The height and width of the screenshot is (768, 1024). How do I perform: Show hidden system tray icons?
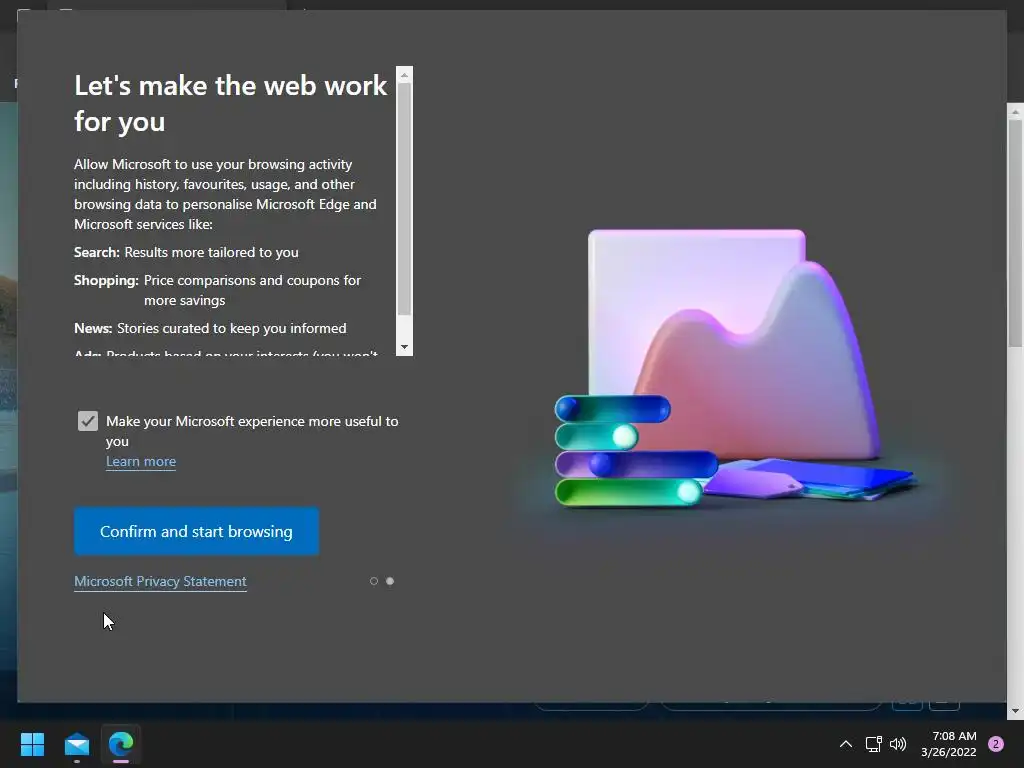coord(846,744)
